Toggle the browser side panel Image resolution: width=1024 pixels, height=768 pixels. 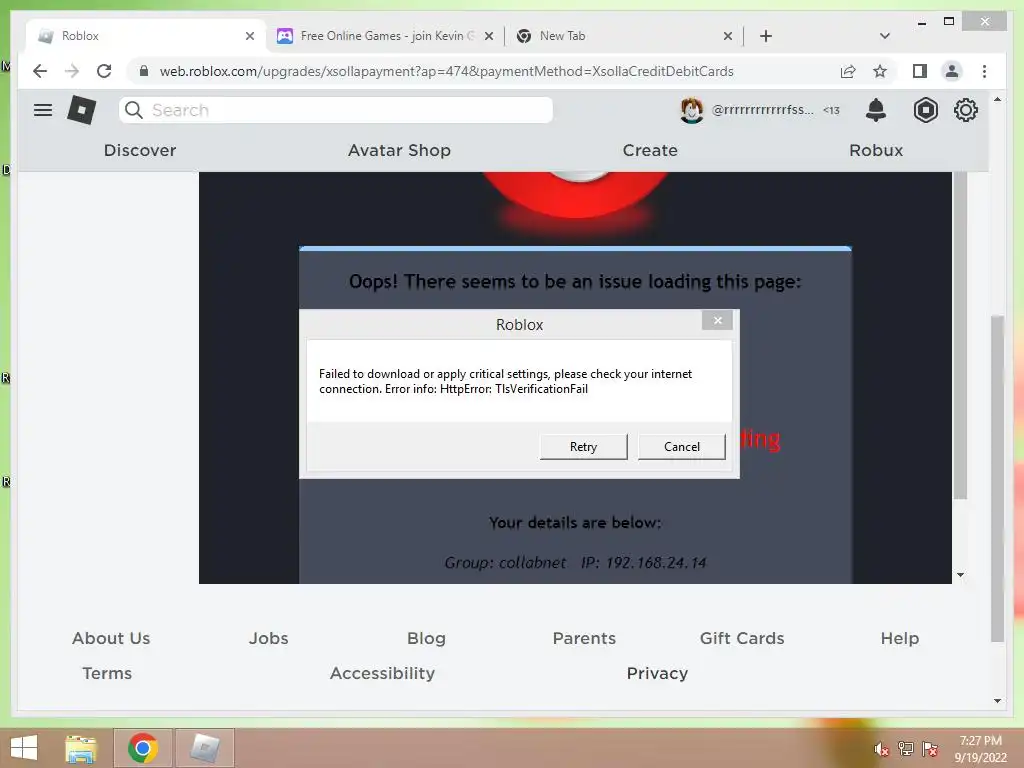click(920, 71)
